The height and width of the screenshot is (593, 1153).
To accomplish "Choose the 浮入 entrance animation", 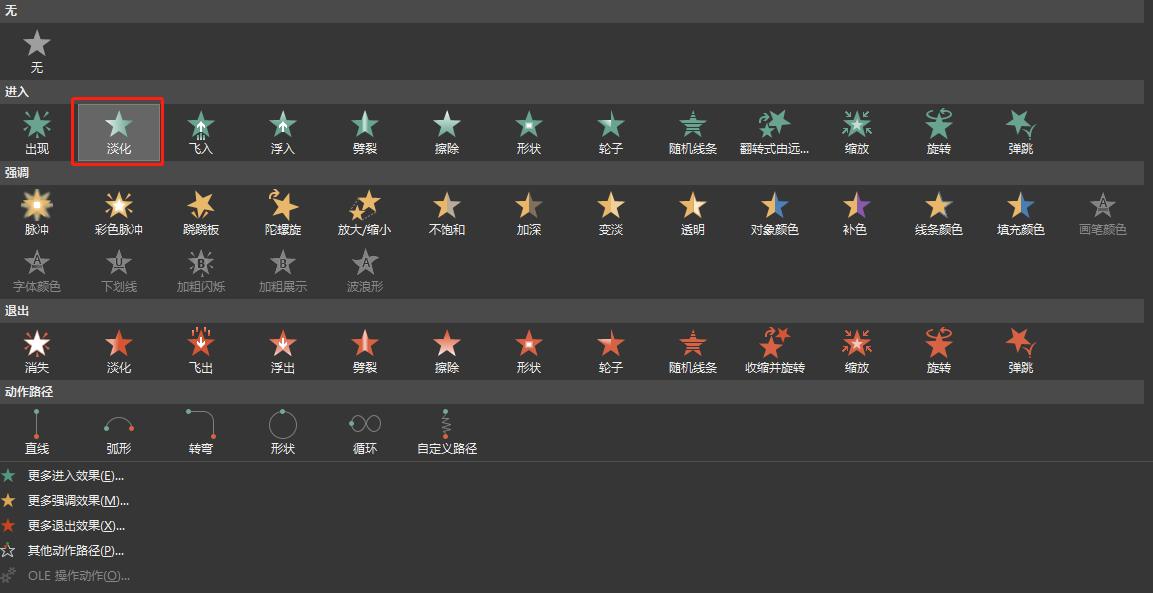I will click(282, 131).
